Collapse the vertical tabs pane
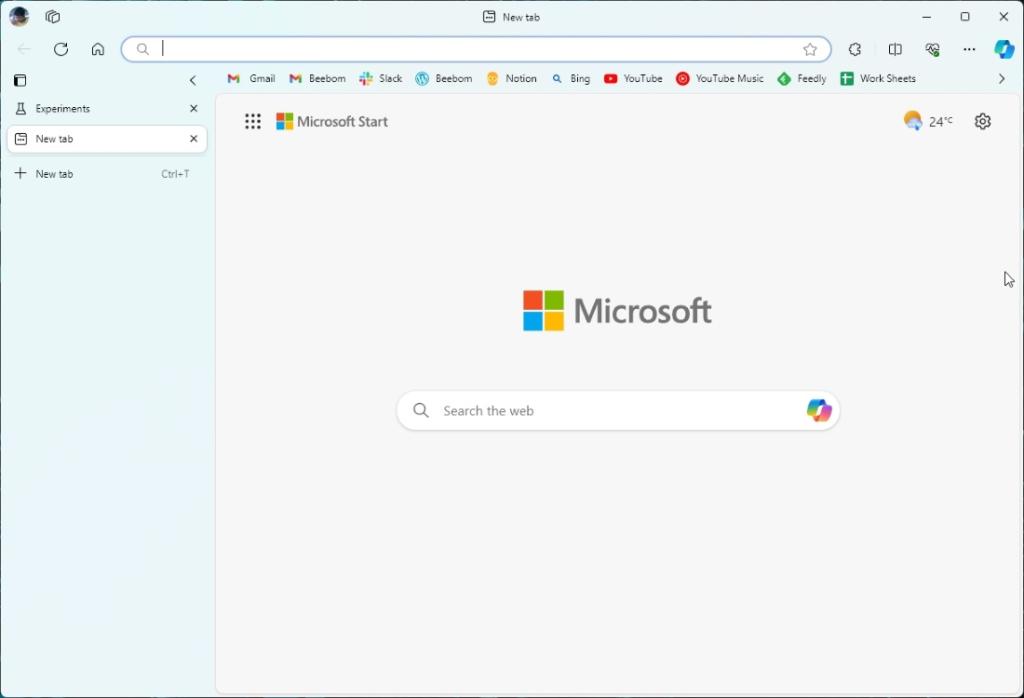Screen dimensions: 1024x698 193,80
